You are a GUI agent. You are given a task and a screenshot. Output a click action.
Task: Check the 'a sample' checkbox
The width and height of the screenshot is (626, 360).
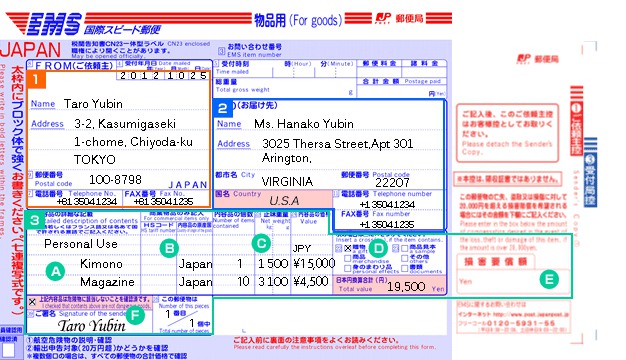pos(404,248)
